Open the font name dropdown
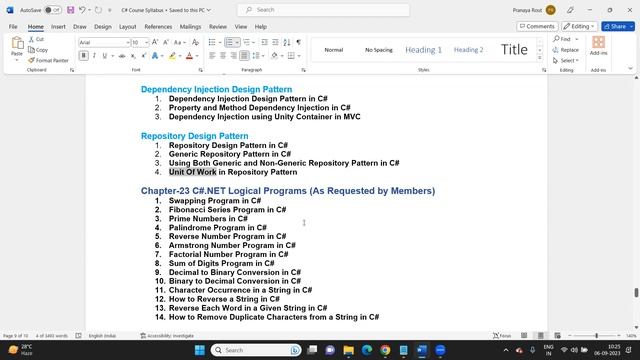This screenshot has height=360, width=640. coord(128,42)
